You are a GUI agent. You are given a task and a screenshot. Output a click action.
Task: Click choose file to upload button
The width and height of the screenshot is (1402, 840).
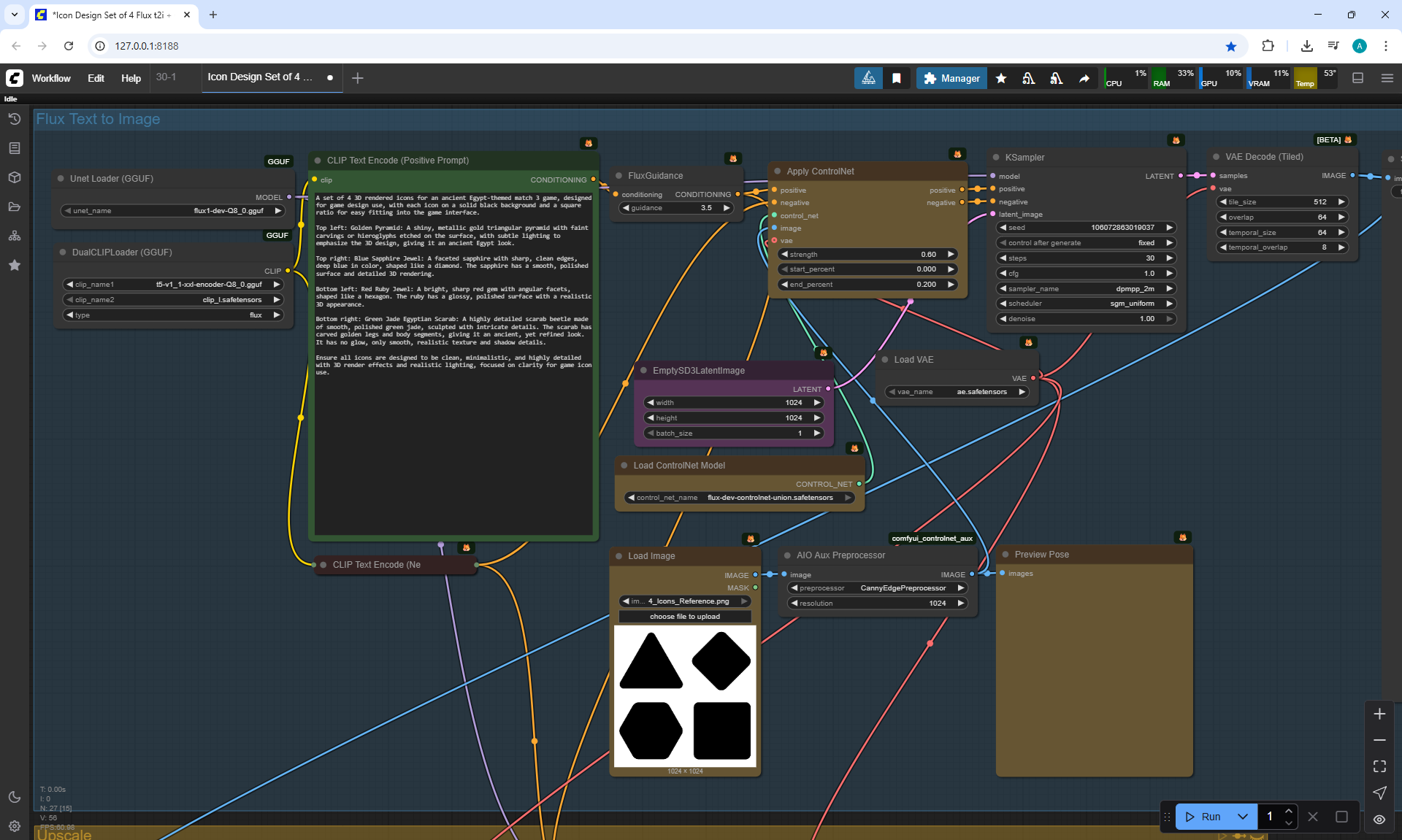[684, 617]
